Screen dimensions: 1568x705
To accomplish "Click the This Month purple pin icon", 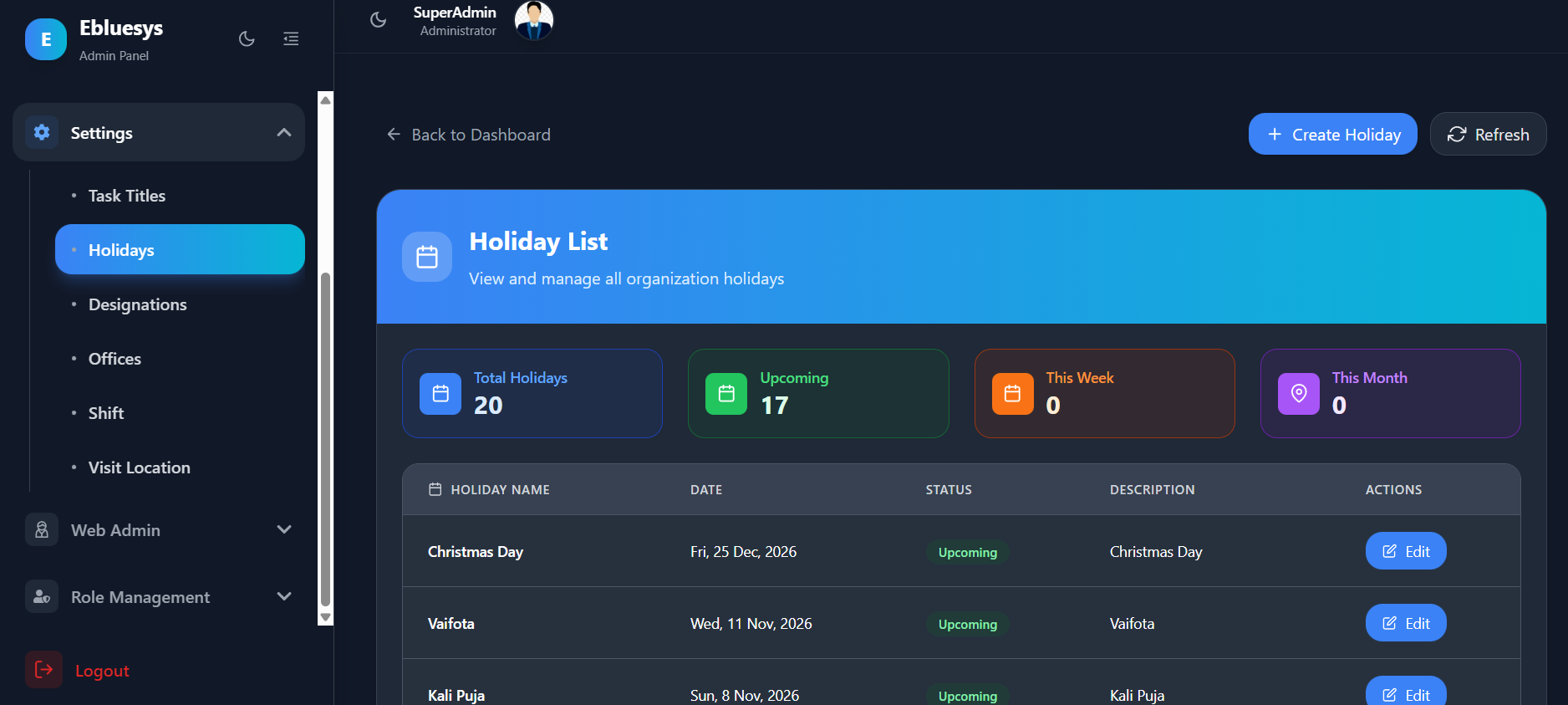I will 1298,394.
